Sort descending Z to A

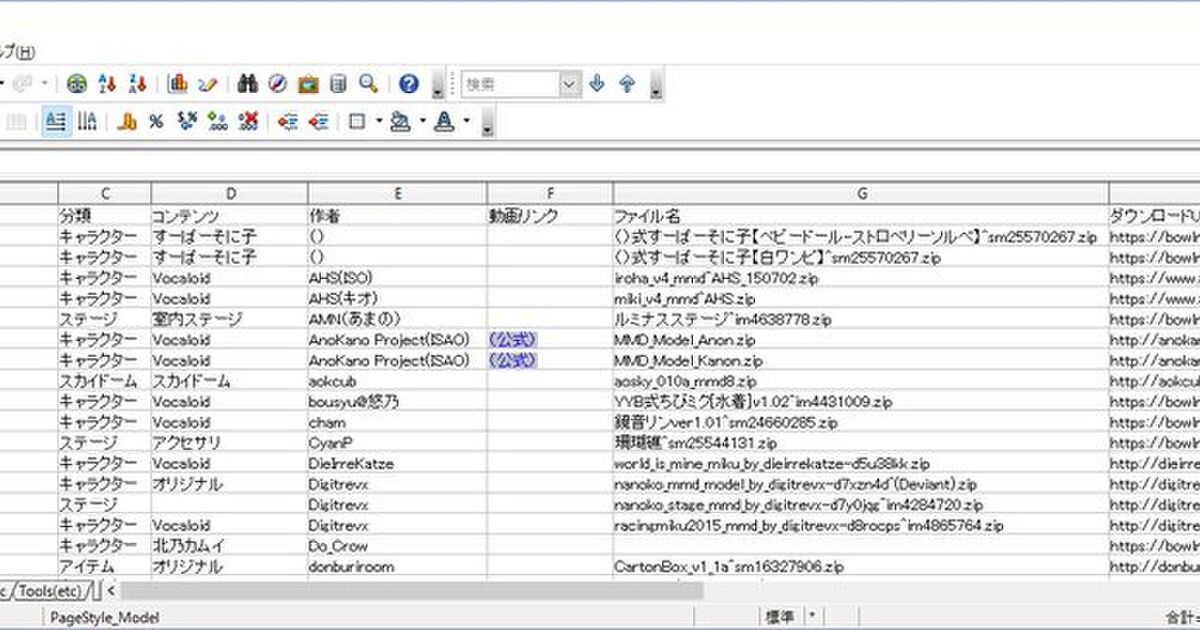pyautogui.click(x=138, y=84)
